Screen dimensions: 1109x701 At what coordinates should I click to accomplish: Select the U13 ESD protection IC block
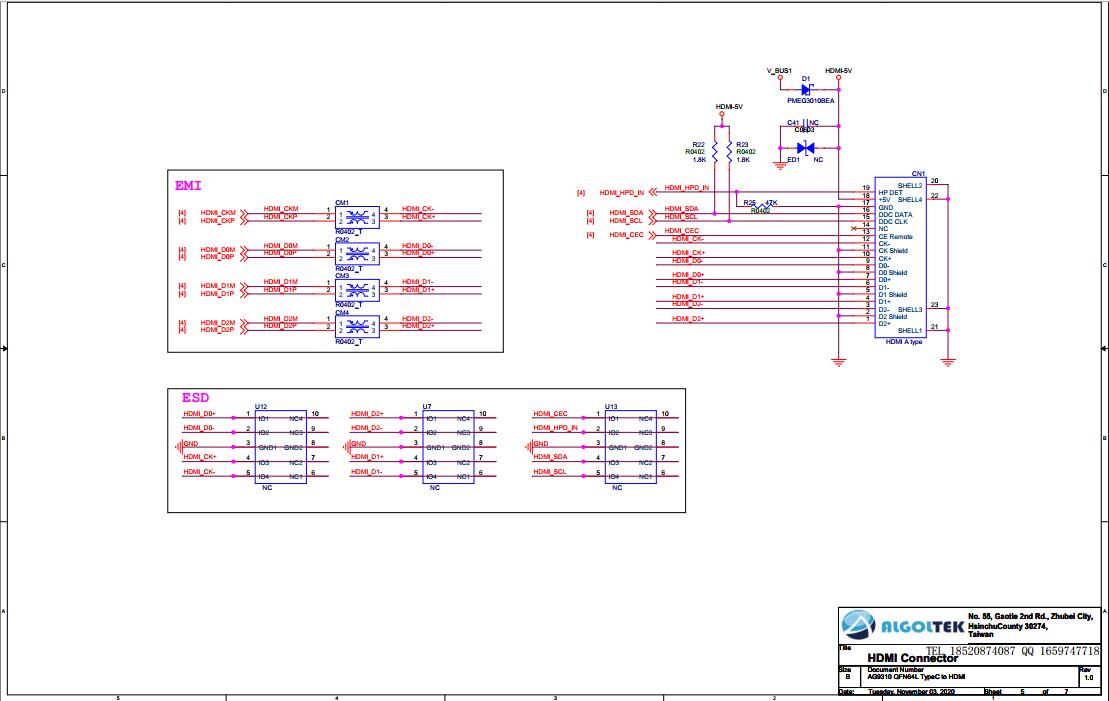630,447
